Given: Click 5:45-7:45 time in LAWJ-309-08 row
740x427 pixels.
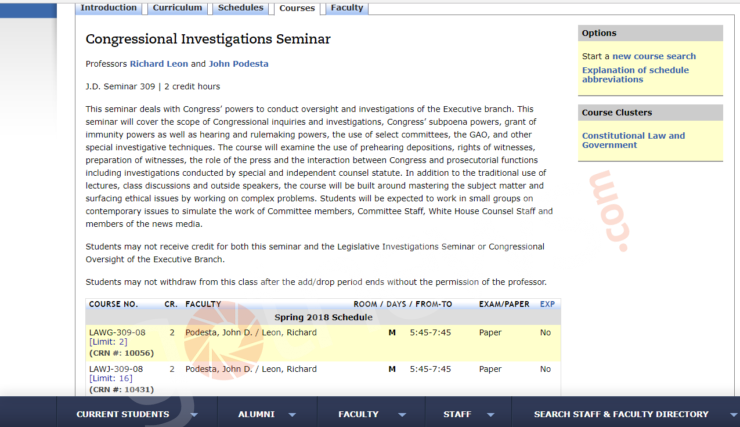Looking at the screenshot, I should tap(430, 369).
